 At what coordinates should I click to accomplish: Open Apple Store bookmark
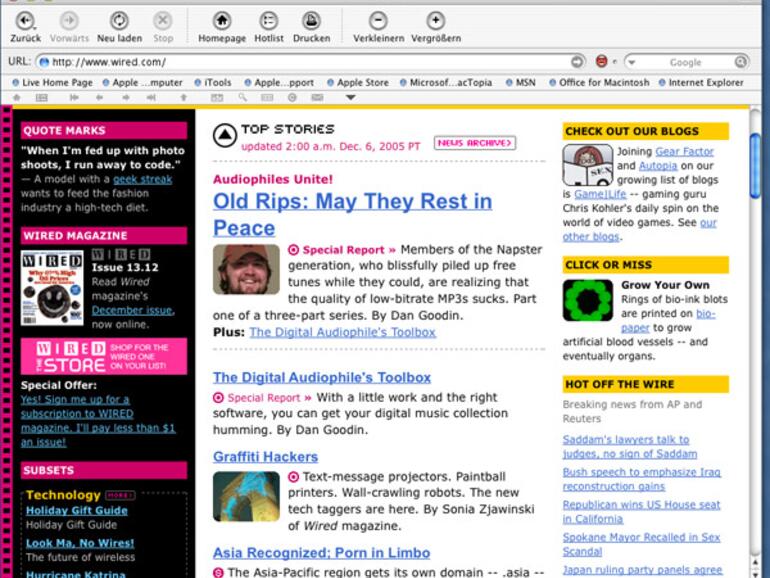(358, 83)
